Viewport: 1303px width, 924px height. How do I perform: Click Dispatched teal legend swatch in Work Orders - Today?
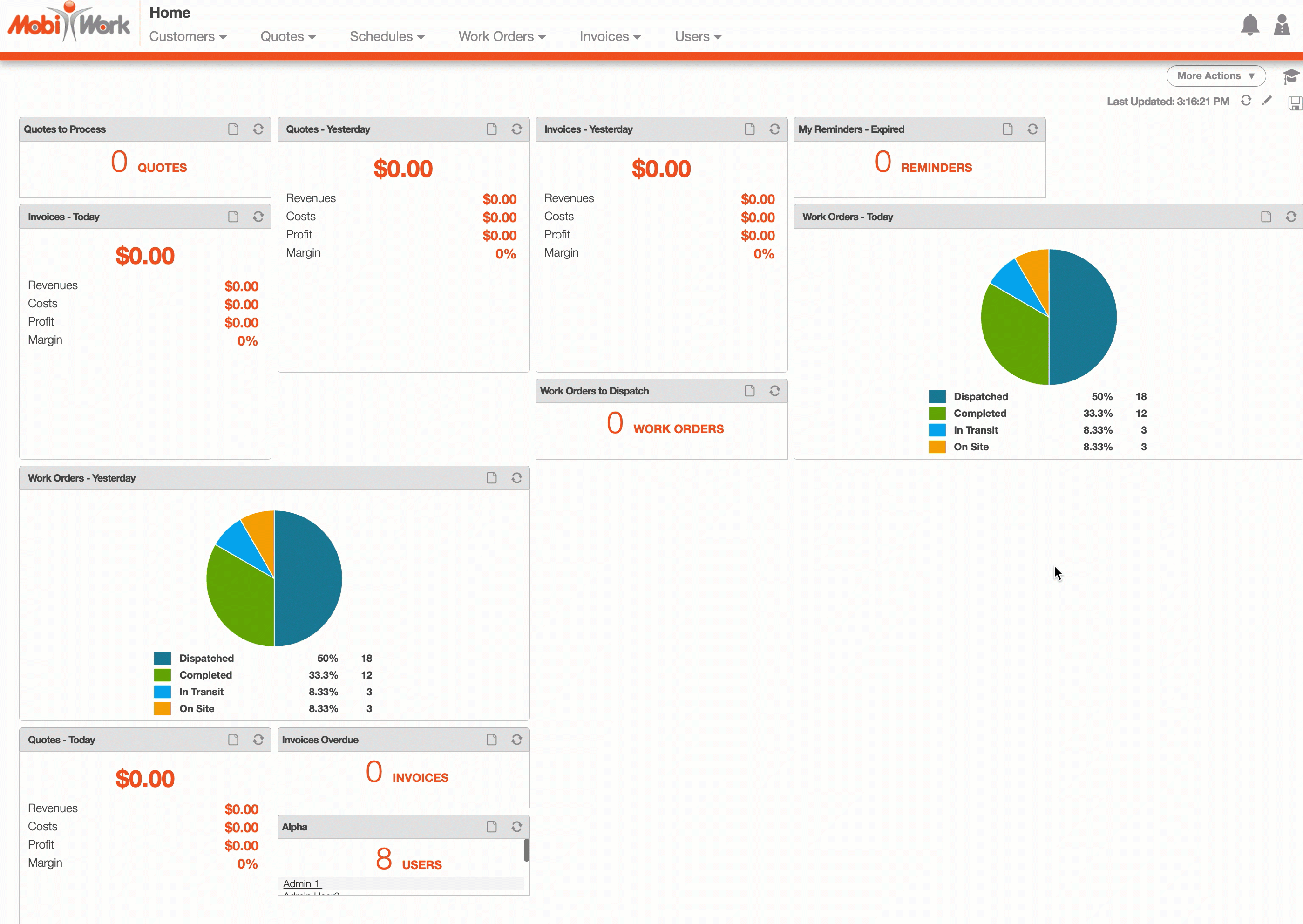coord(937,397)
